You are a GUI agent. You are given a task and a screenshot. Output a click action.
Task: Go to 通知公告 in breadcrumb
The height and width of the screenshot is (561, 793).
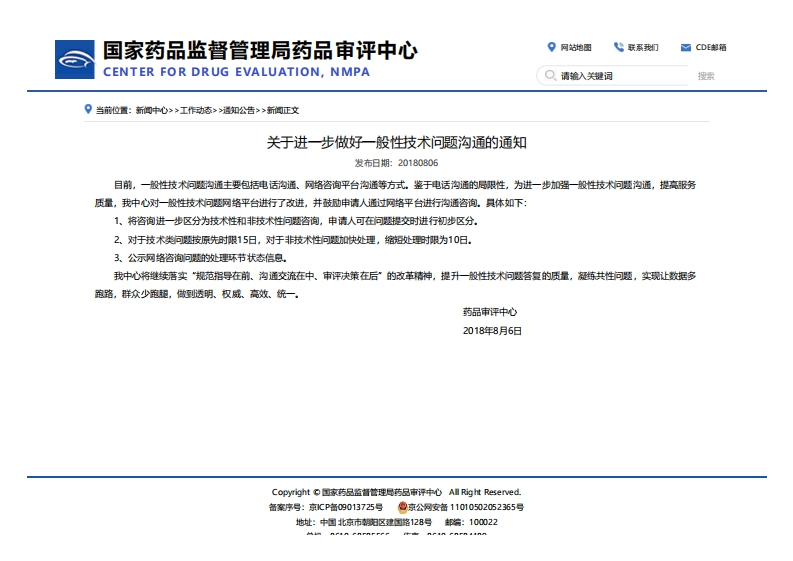click(239, 110)
